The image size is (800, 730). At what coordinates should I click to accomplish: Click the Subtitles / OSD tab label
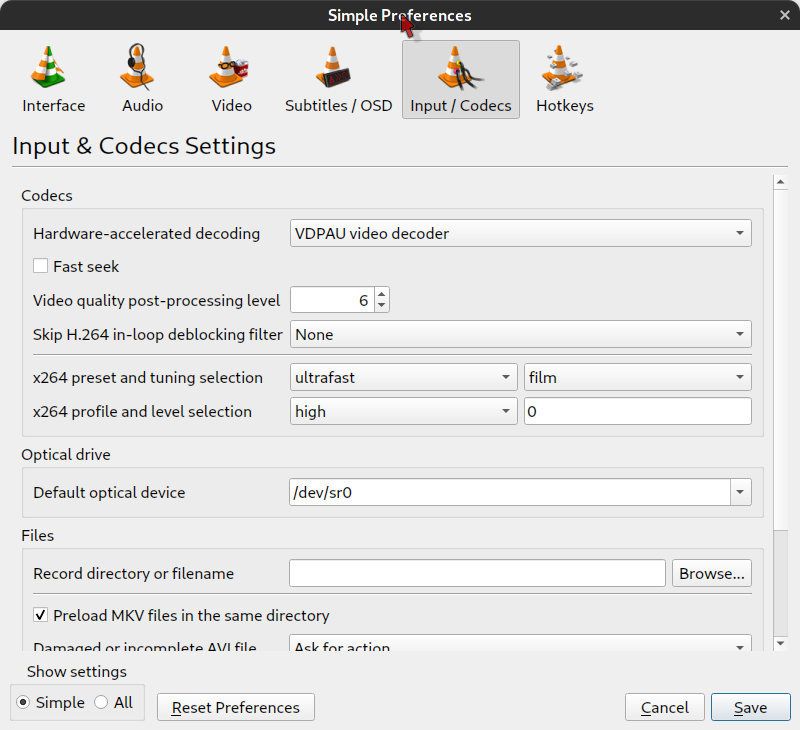pos(338,106)
